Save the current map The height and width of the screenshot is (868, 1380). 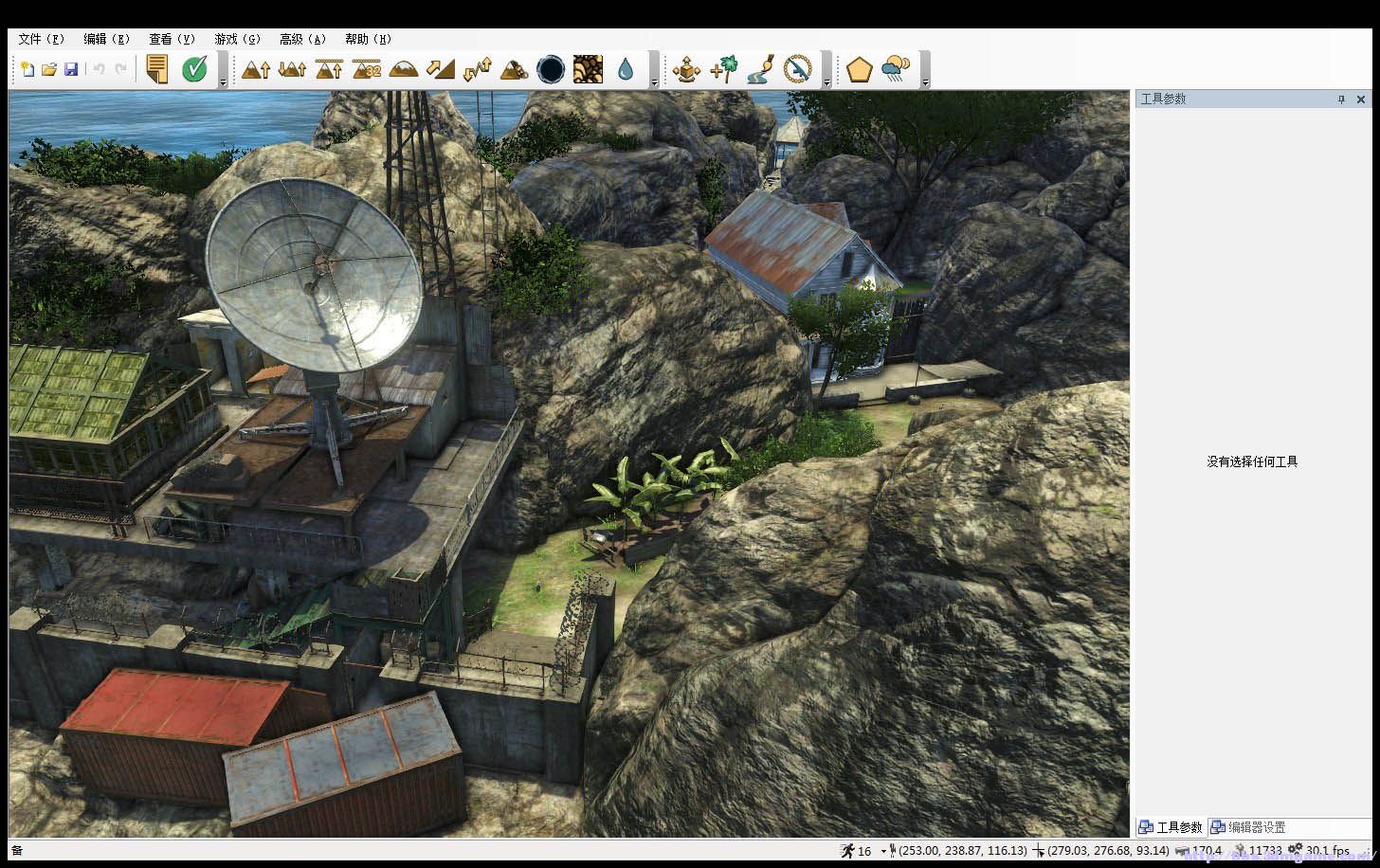pyautogui.click(x=71, y=69)
